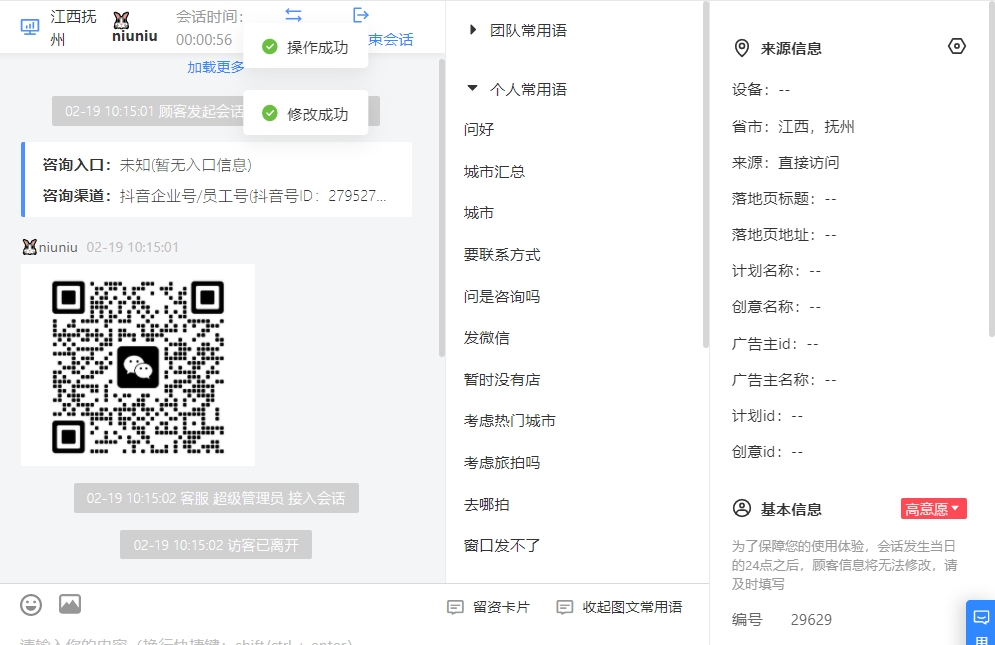Screen dimensions: 995x645
Task: Select the 要联系方式 quick phrase
Action: (502, 255)
